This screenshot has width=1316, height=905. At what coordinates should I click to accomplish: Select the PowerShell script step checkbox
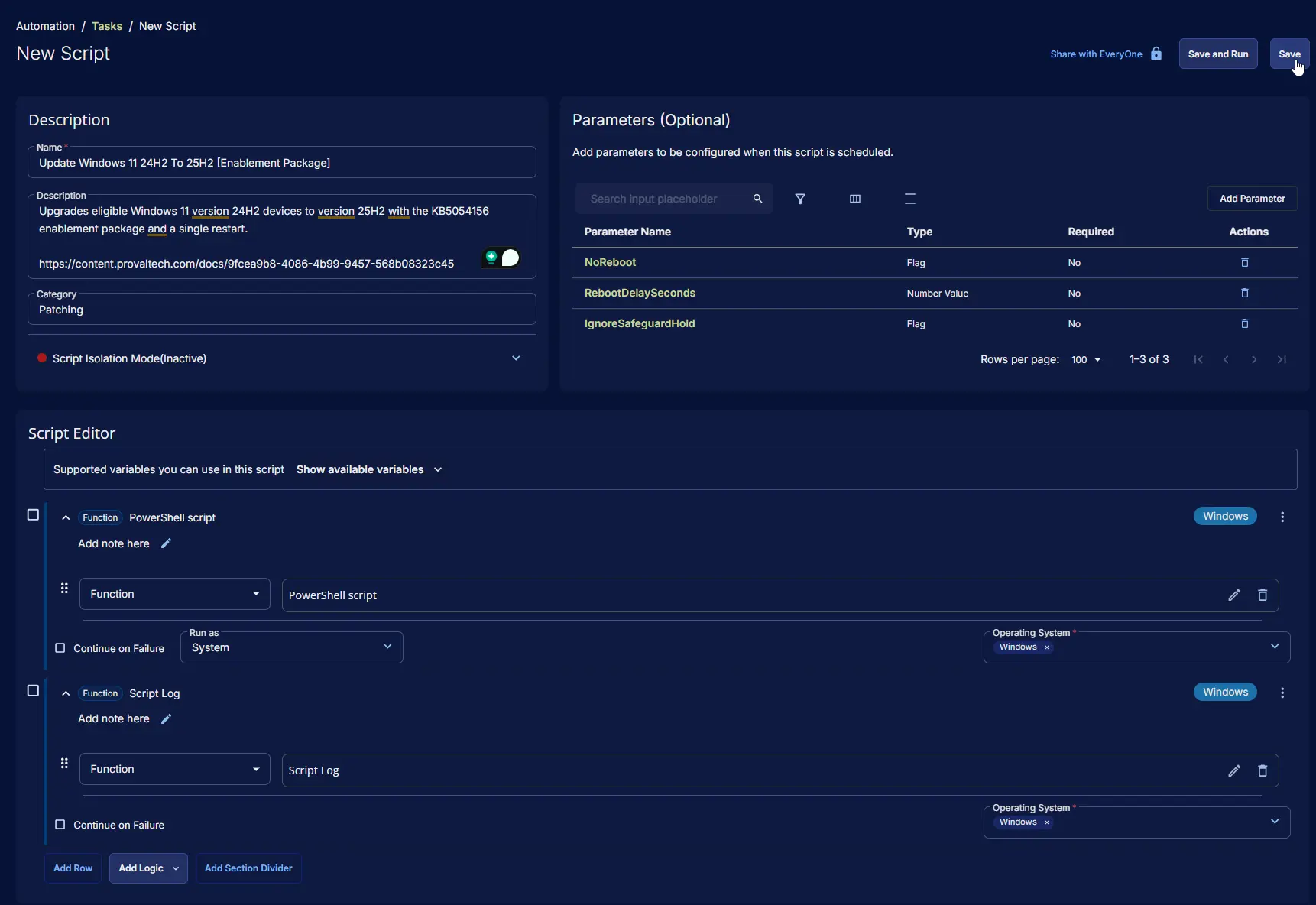[33, 515]
